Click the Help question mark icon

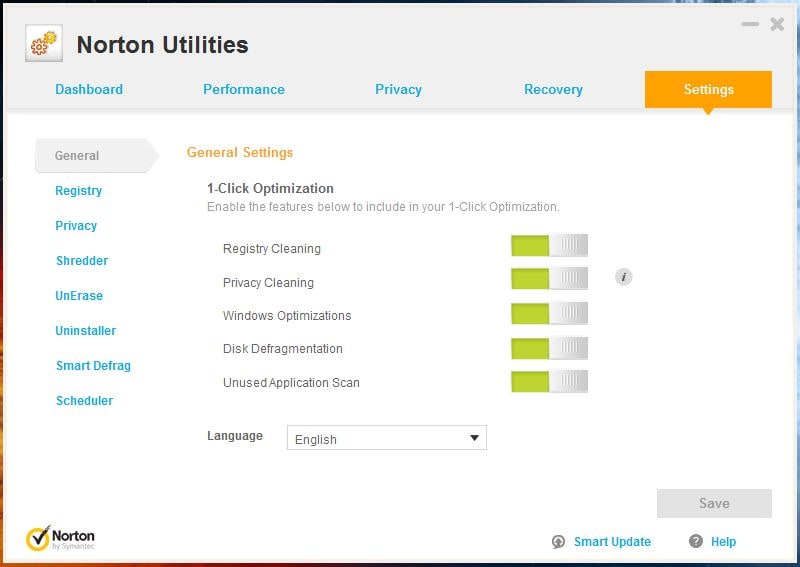click(696, 541)
